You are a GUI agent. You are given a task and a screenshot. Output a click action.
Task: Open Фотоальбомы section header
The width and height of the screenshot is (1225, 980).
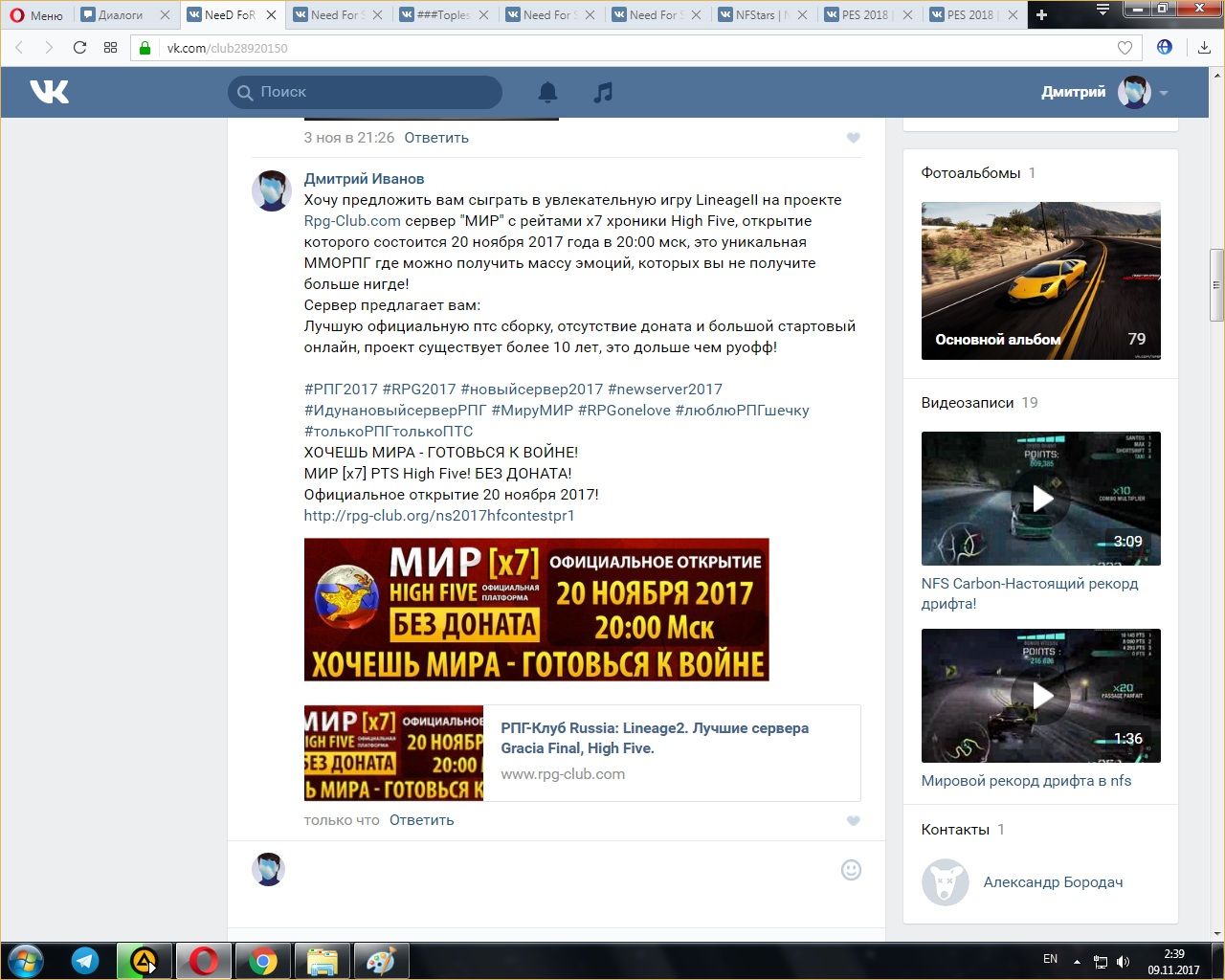click(970, 173)
